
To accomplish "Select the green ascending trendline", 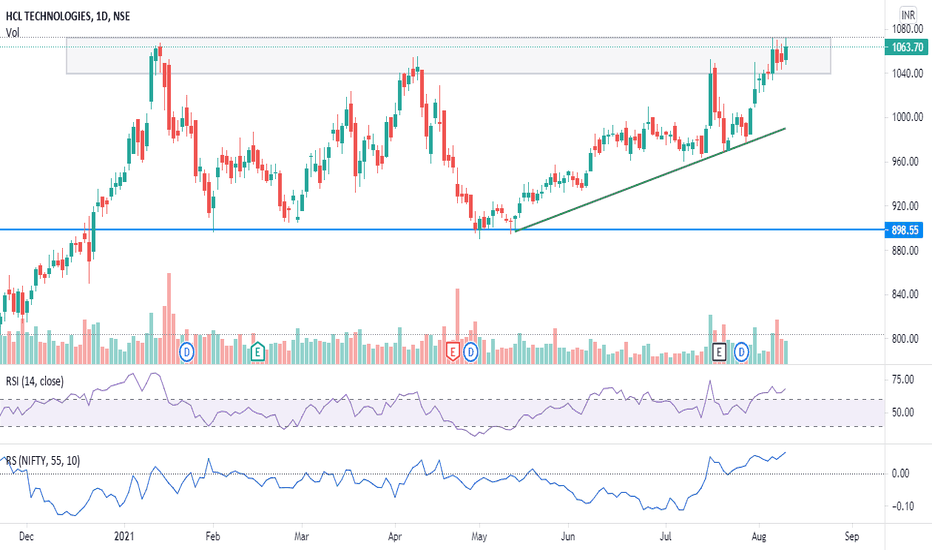I will point(650,180).
